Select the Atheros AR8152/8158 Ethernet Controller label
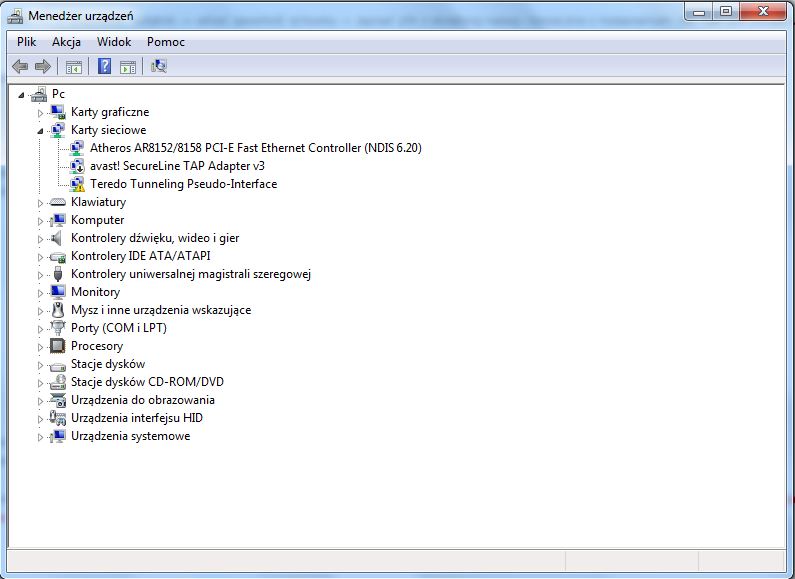The width and height of the screenshot is (795, 579). click(256, 148)
